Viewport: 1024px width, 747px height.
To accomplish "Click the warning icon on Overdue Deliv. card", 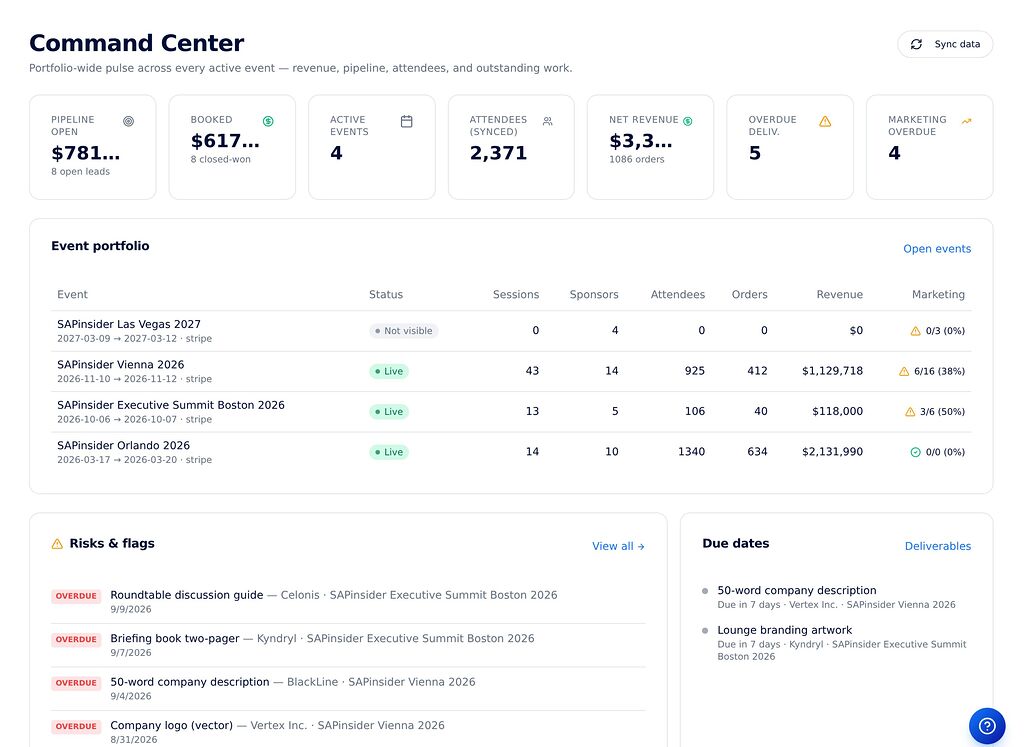I will (x=825, y=121).
